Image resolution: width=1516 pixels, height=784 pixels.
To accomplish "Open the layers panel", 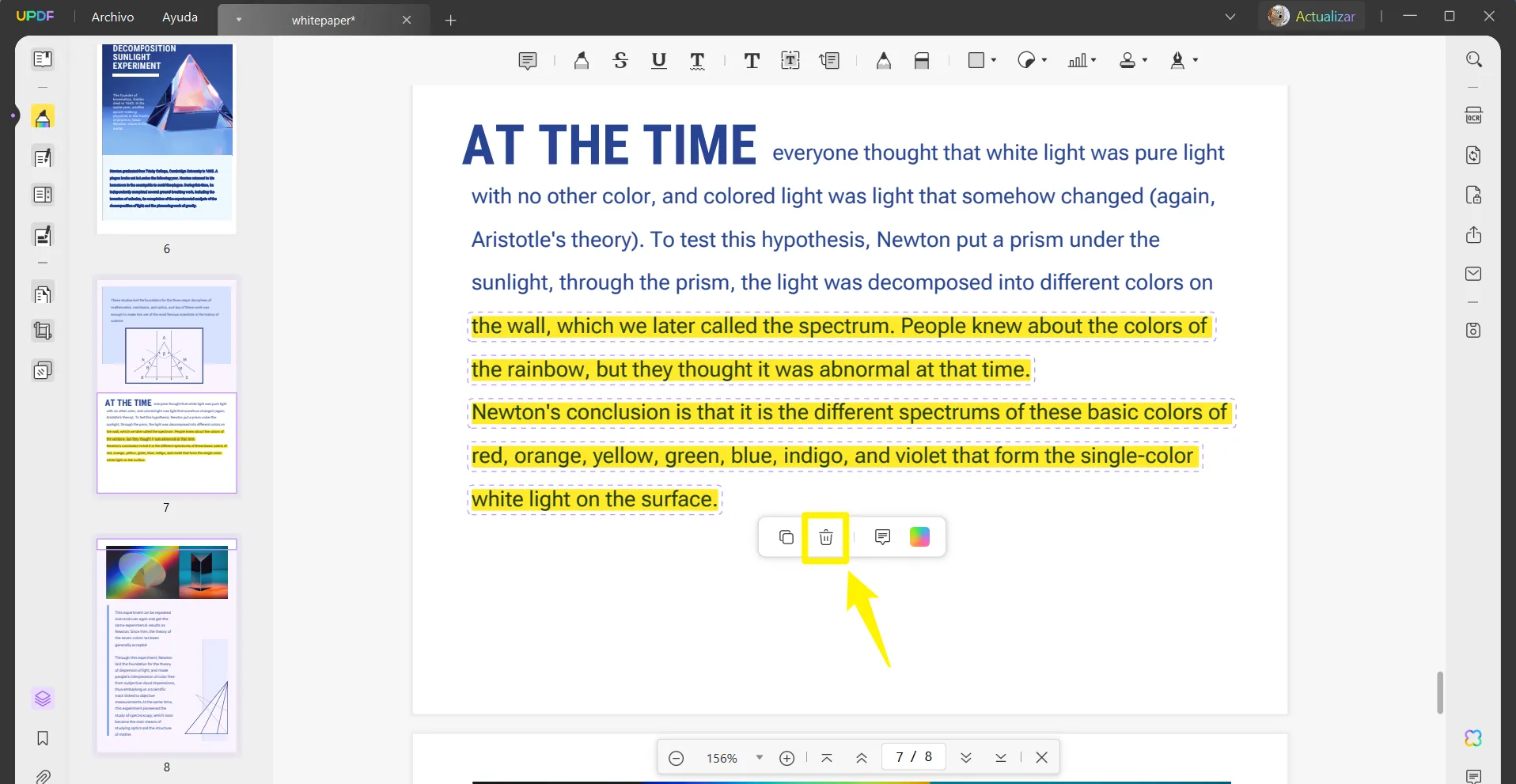I will [x=43, y=699].
